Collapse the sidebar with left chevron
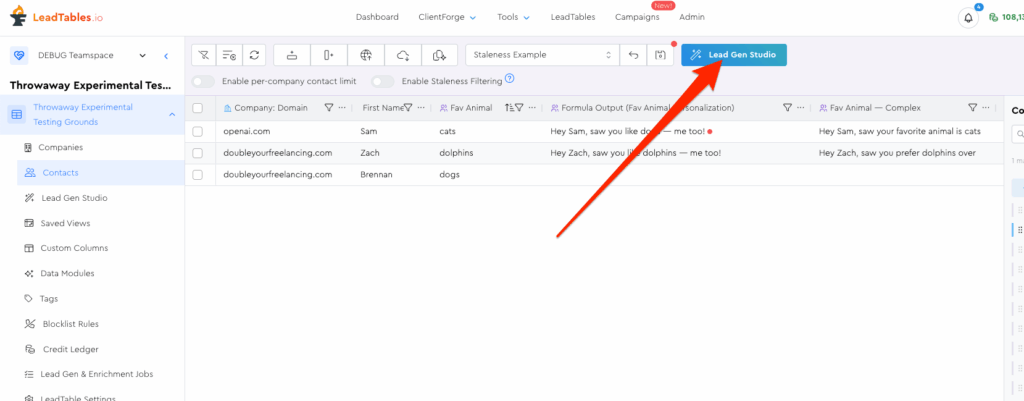The image size is (1024, 401). (x=166, y=56)
